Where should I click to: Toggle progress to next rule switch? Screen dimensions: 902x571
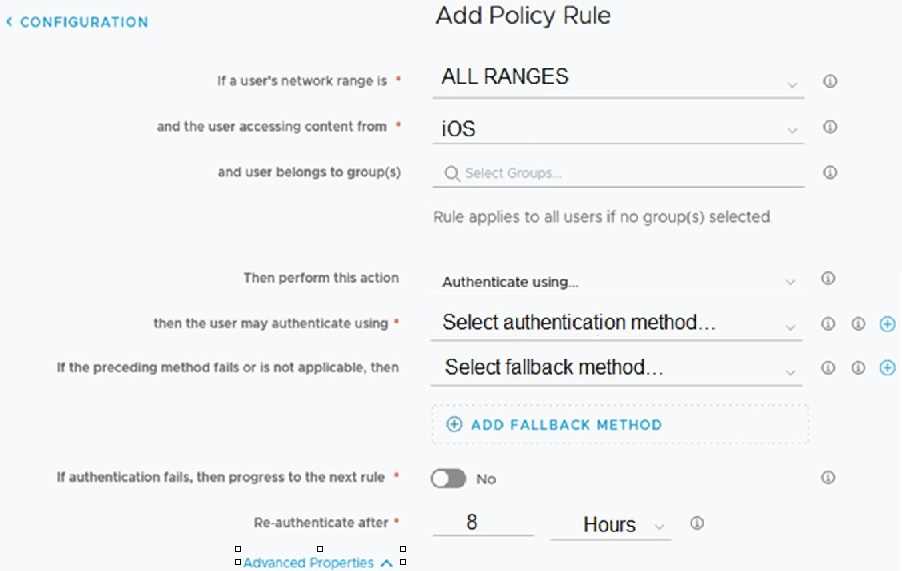[449, 479]
